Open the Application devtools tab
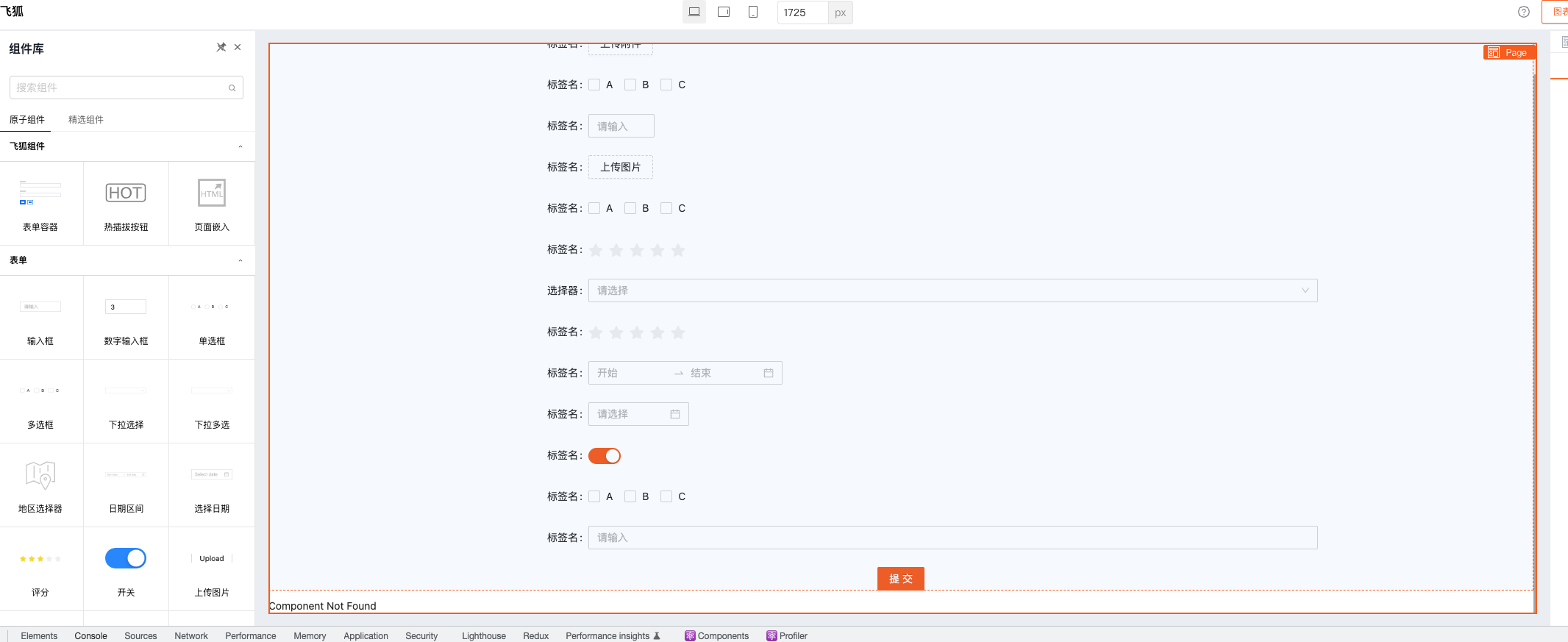The image size is (1568, 642). 366,635
